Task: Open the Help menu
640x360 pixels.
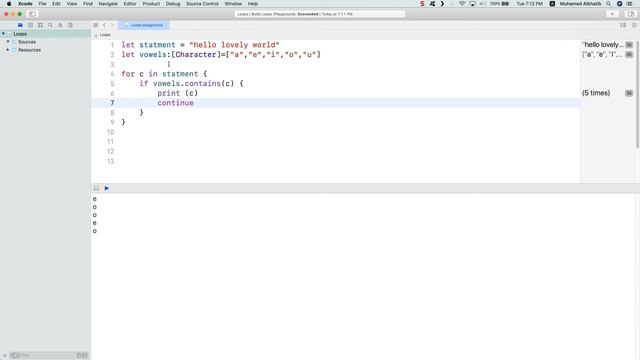Action: [x=253, y=4]
